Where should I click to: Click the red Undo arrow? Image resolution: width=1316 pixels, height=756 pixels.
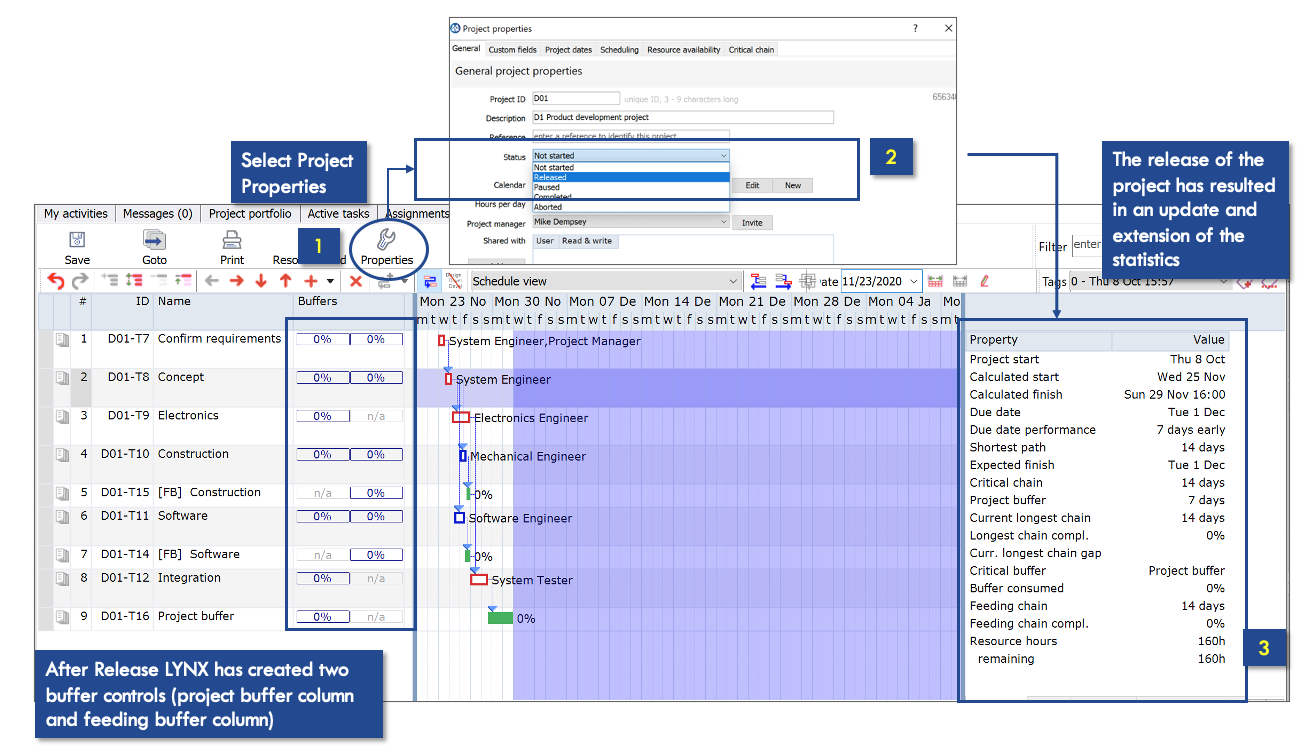56,282
